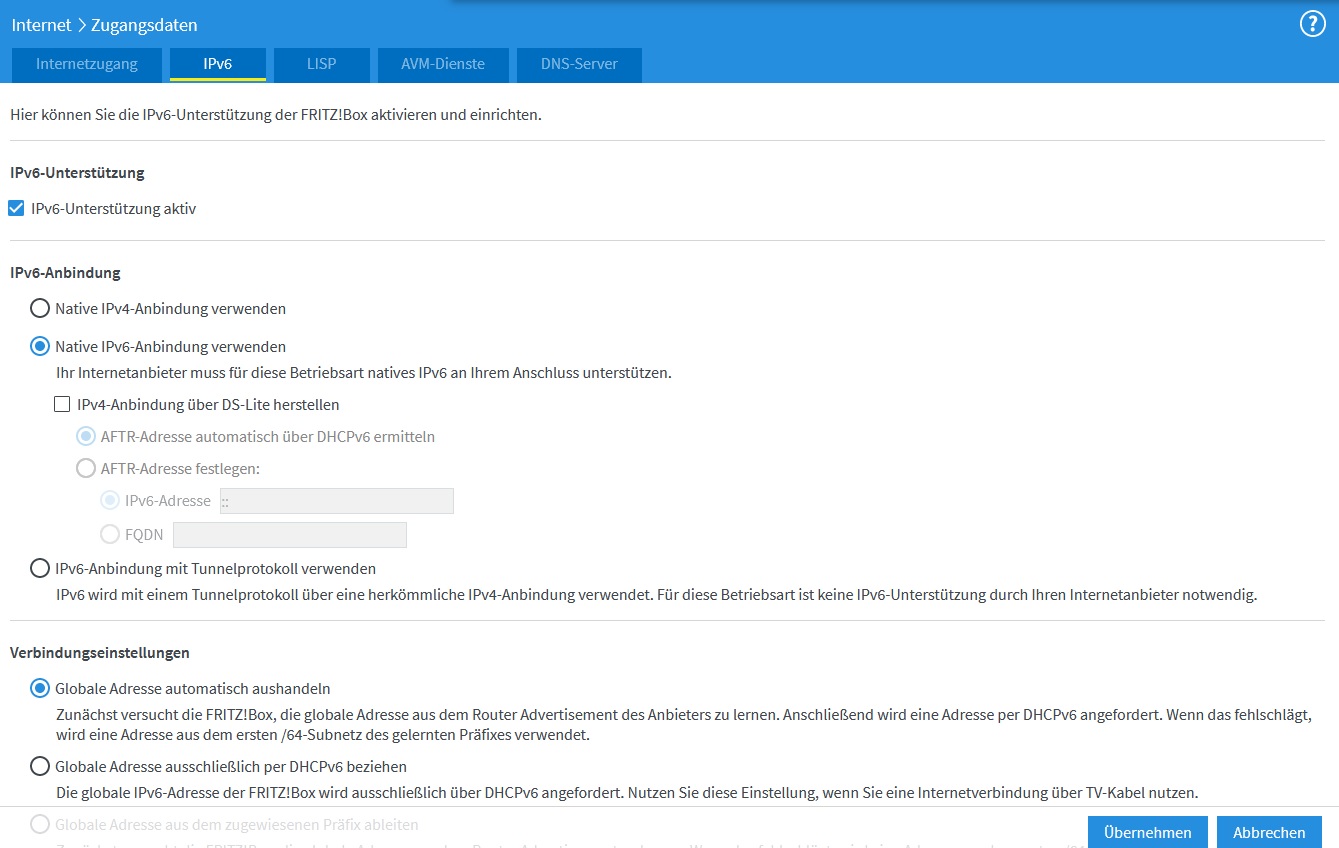Viewport: 1339px width, 848px height.
Task: Click the IPv6-Adresse input field
Action: [x=336, y=501]
